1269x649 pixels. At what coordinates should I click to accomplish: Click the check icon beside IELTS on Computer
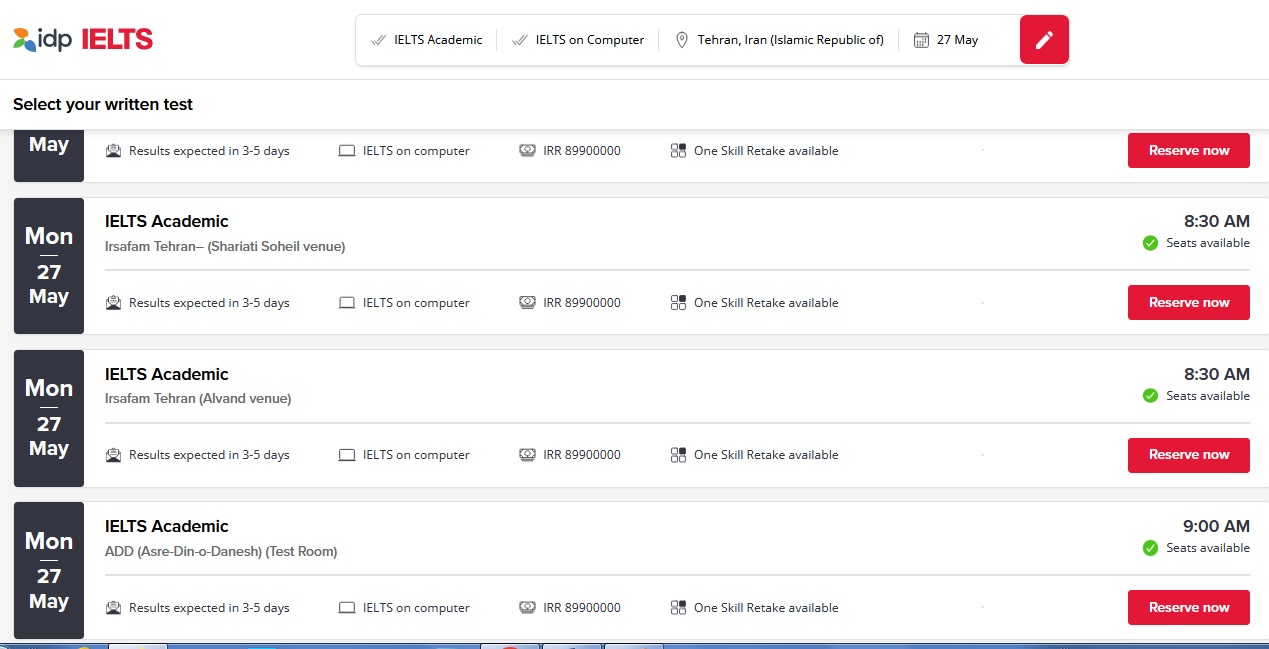[520, 40]
